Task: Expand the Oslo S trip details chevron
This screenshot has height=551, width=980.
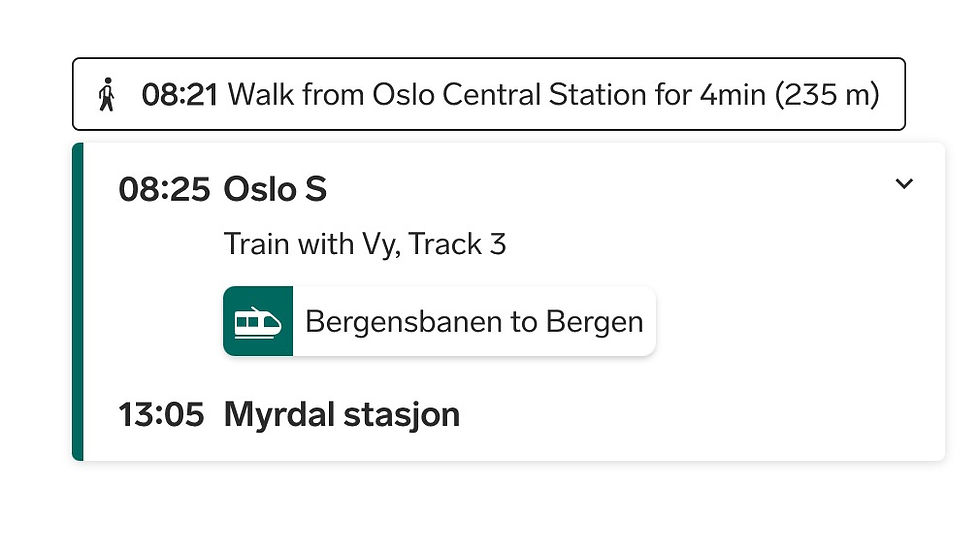Action: (x=904, y=184)
